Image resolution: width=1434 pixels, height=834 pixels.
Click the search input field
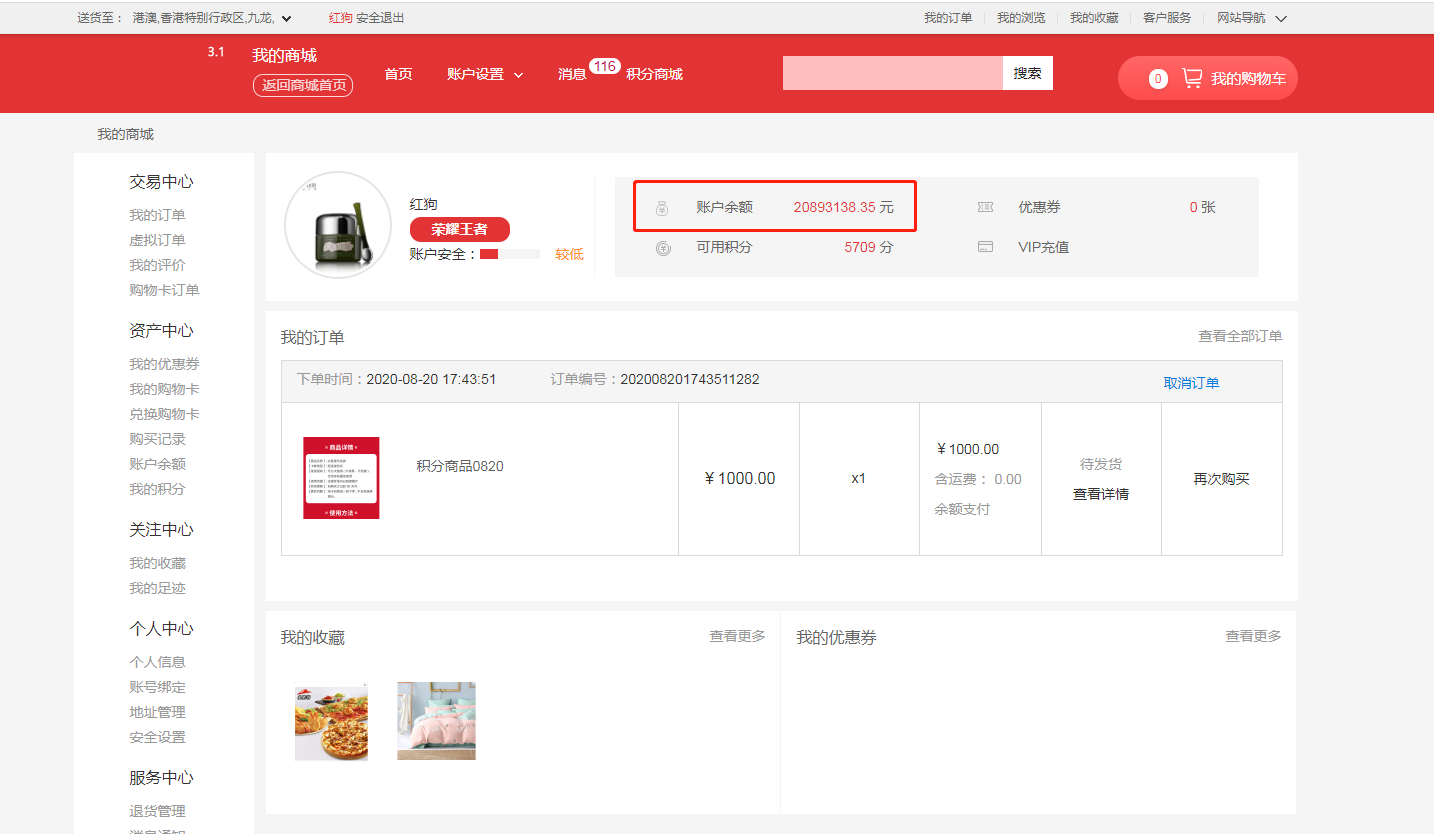(x=892, y=73)
